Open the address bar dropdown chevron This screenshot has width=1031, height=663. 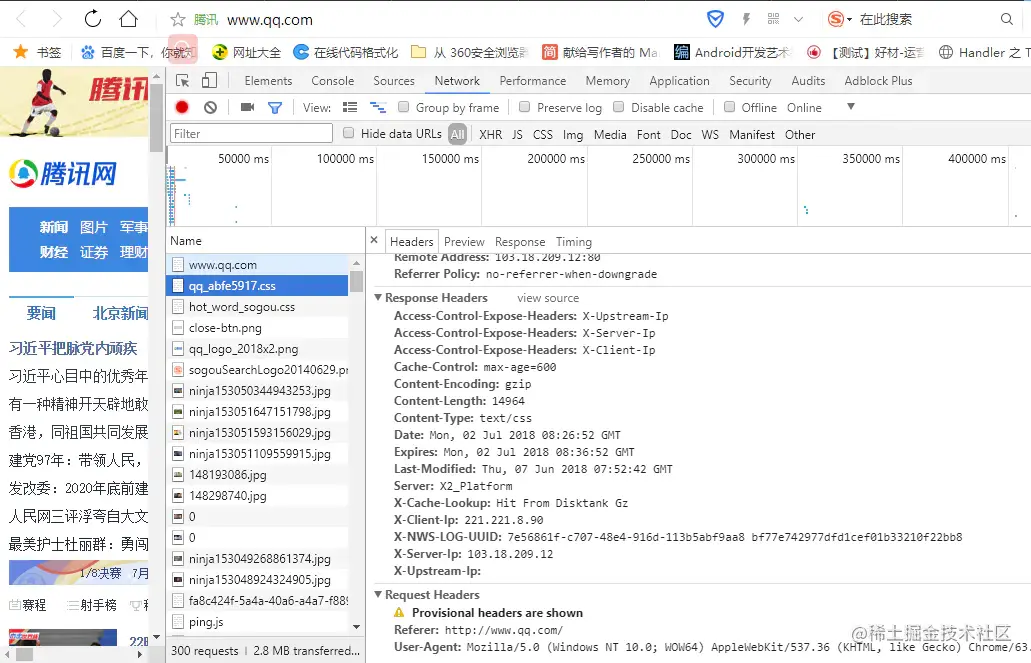(798, 20)
